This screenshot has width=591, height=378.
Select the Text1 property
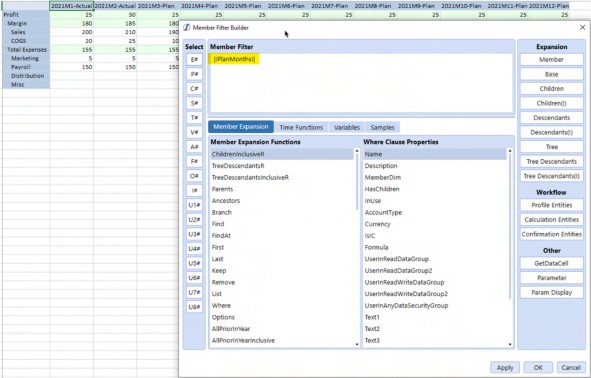pyautogui.click(x=435, y=317)
